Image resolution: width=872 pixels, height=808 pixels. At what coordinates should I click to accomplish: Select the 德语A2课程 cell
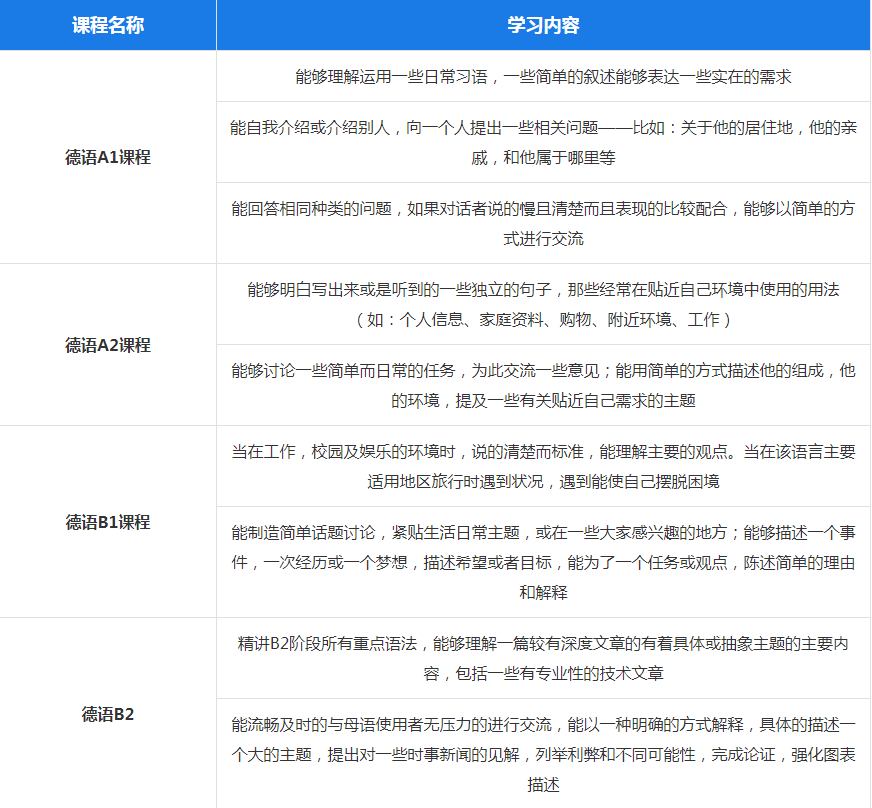[x=108, y=345]
